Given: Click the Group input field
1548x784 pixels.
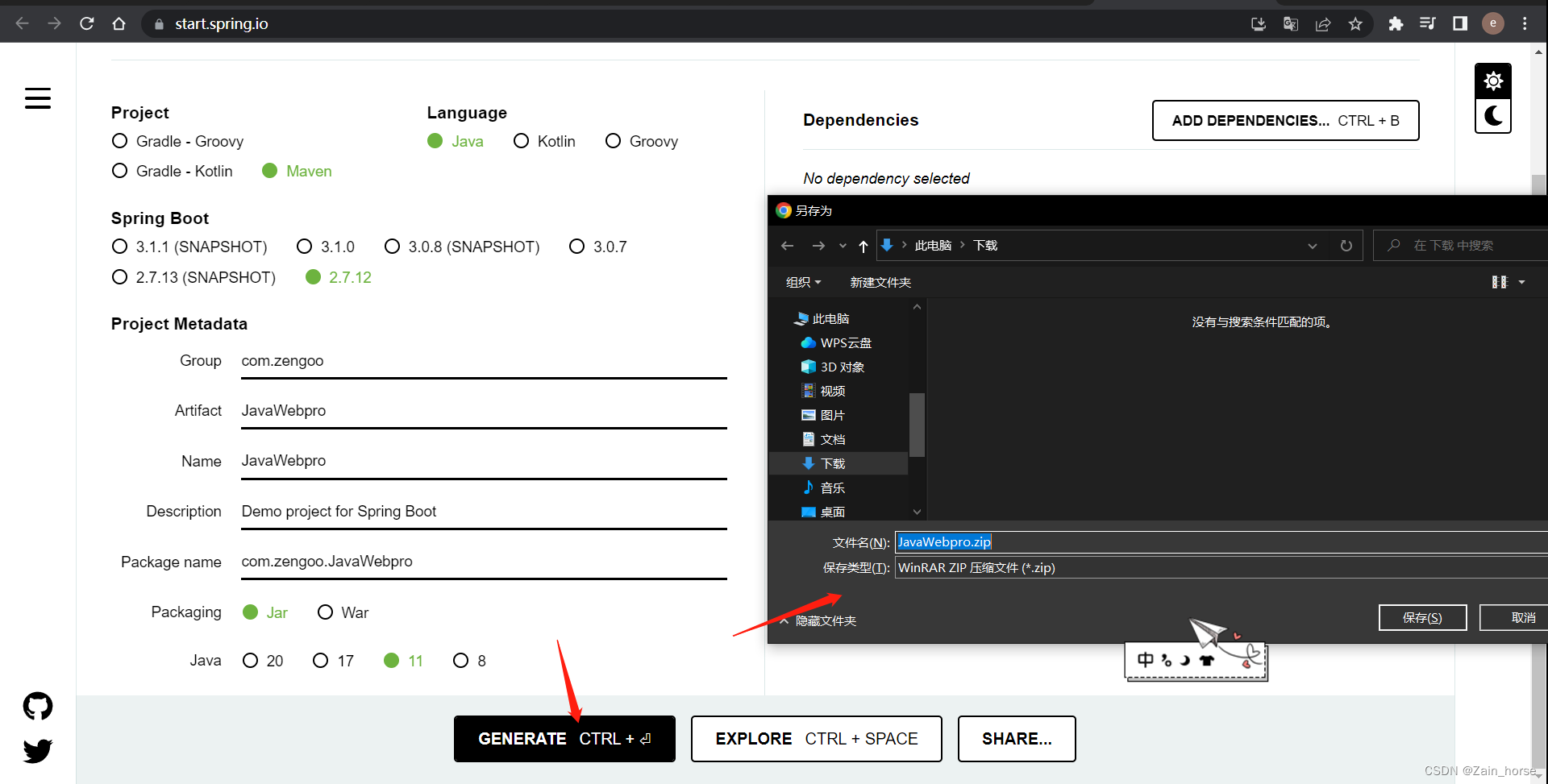Looking at the screenshot, I should point(484,361).
